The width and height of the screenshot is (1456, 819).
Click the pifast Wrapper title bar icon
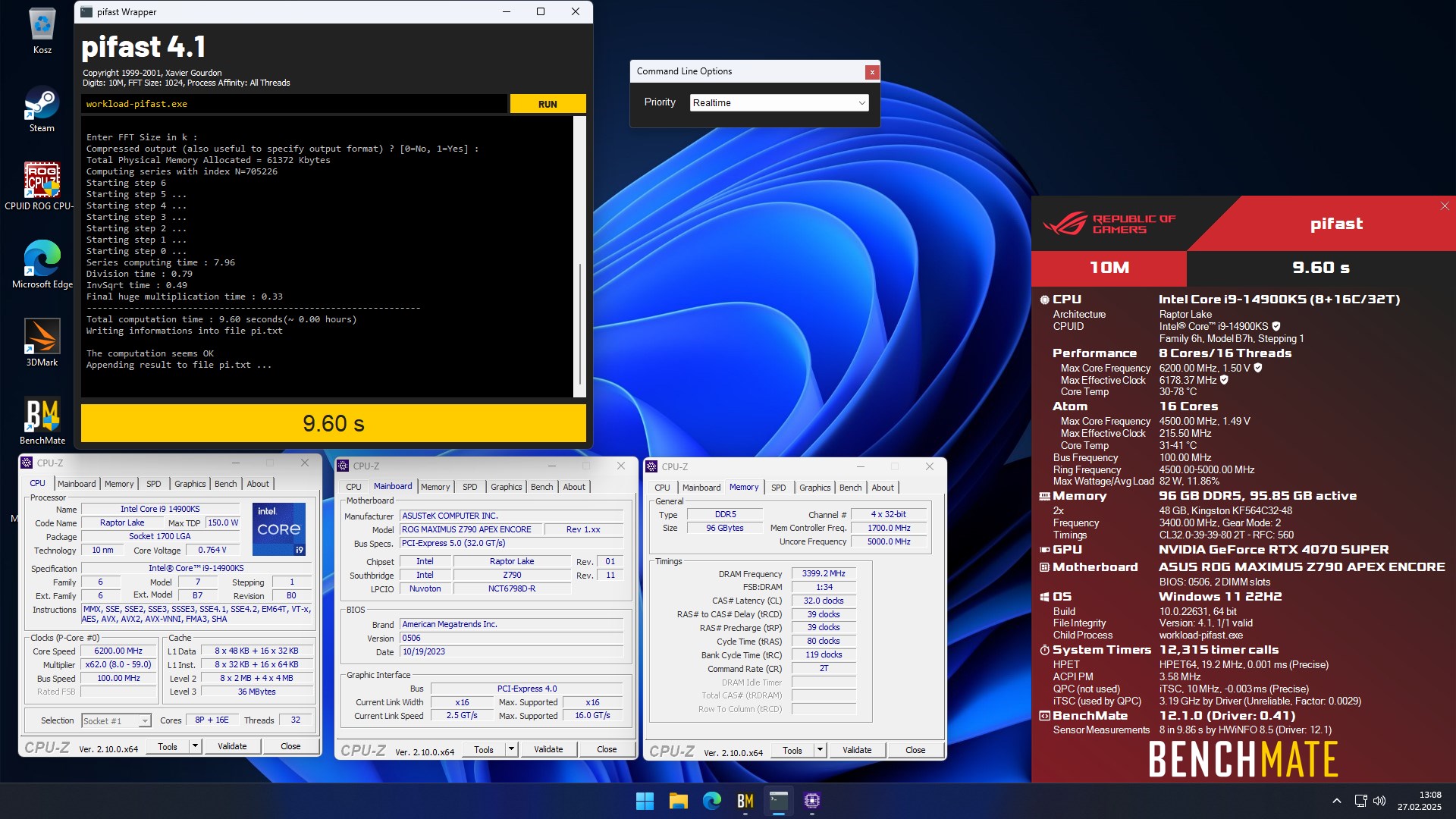(x=86, y=12)
